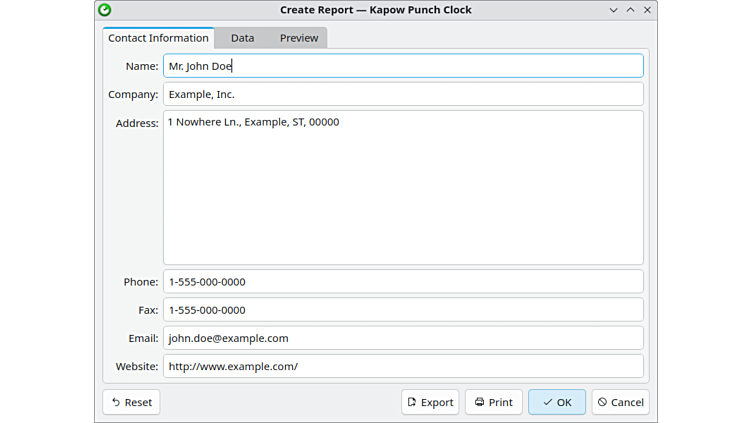
Task: Switch to the Data tab
Action: 242,38
